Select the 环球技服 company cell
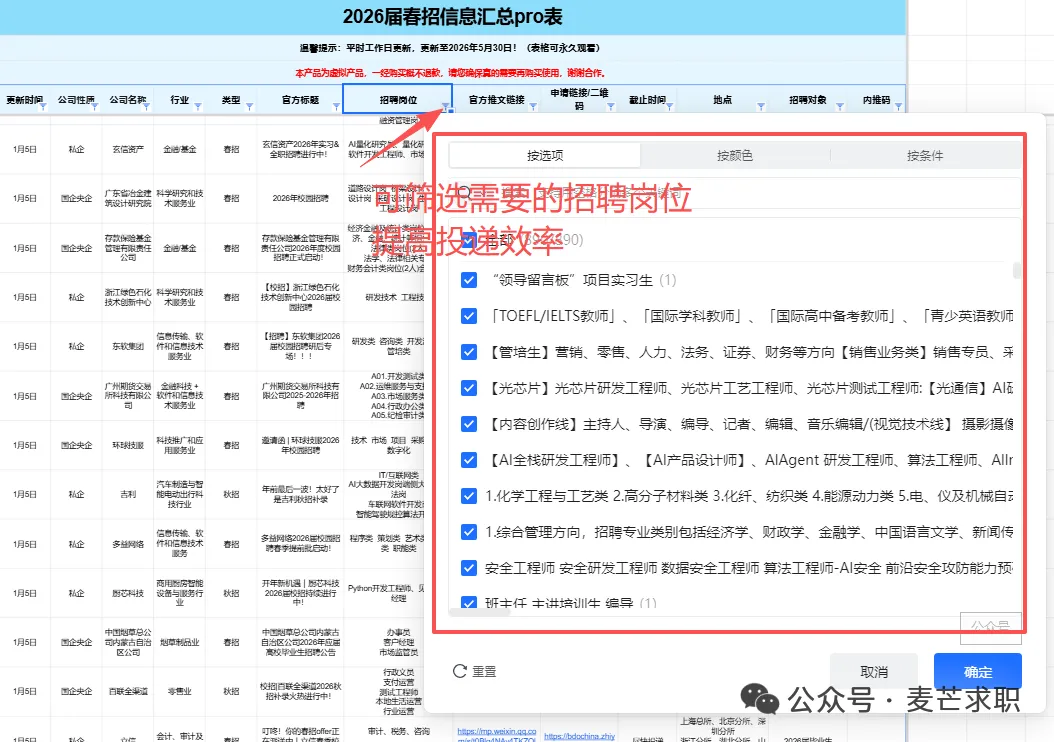The image size is (1054, 742). pyautogui.click(x=128, y=446)
